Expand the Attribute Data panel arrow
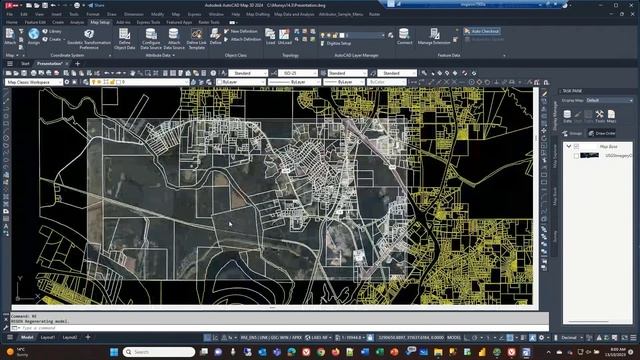Viewport: 640px width, 360px height. 174,56
